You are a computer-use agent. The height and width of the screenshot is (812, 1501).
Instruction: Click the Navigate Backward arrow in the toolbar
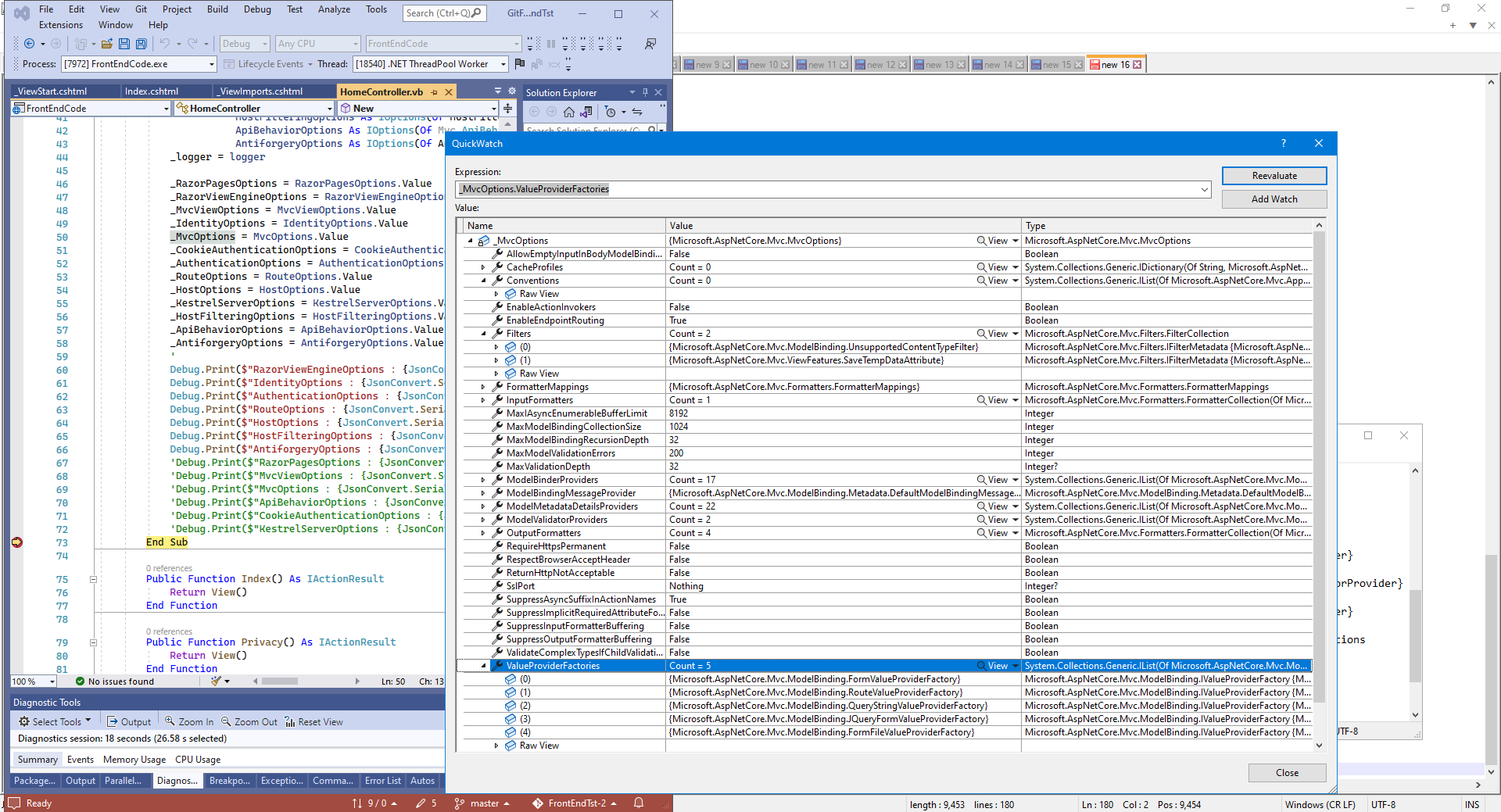[29, 44]
